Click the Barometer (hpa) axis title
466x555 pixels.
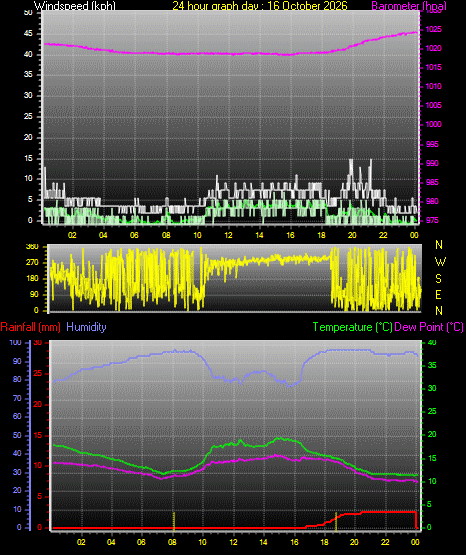(409, 6)
